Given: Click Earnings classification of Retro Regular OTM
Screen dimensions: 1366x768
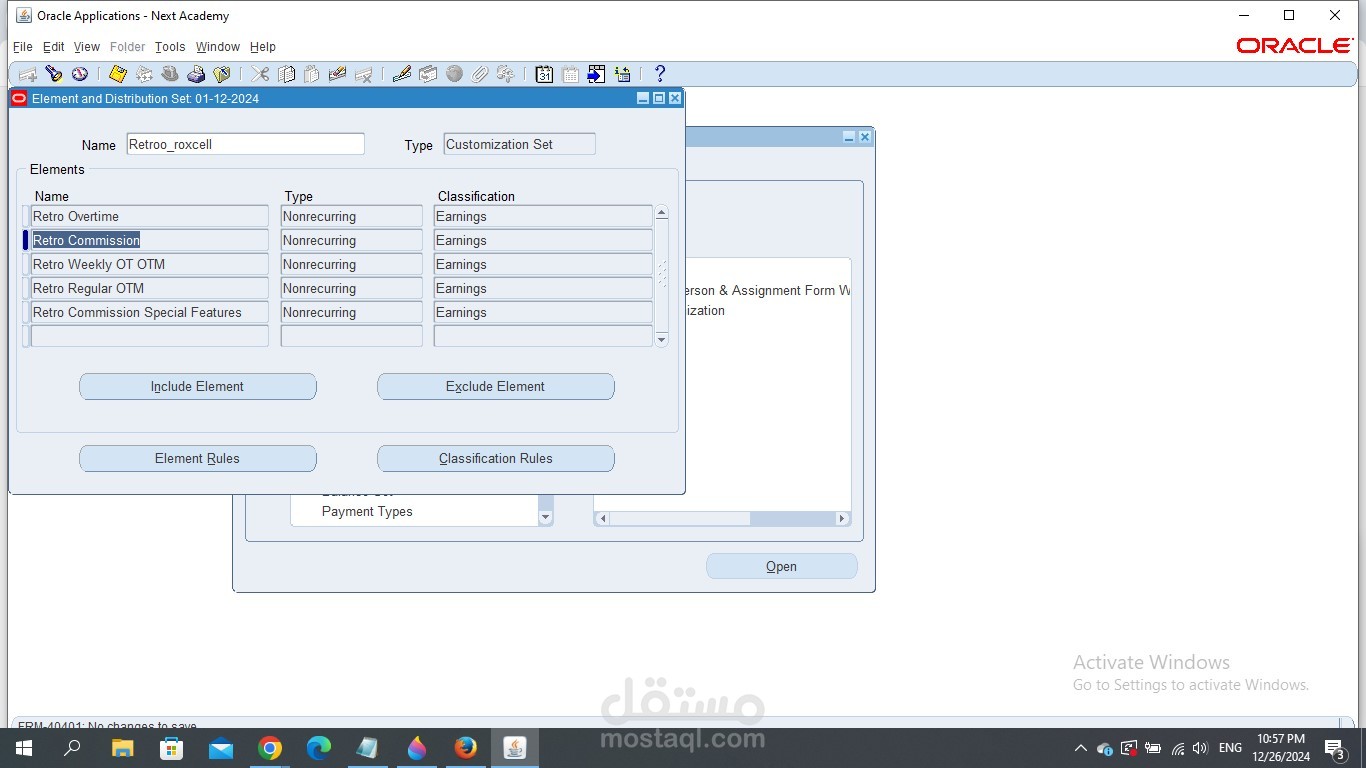Looking at the screenshot, I should point(543,288).
